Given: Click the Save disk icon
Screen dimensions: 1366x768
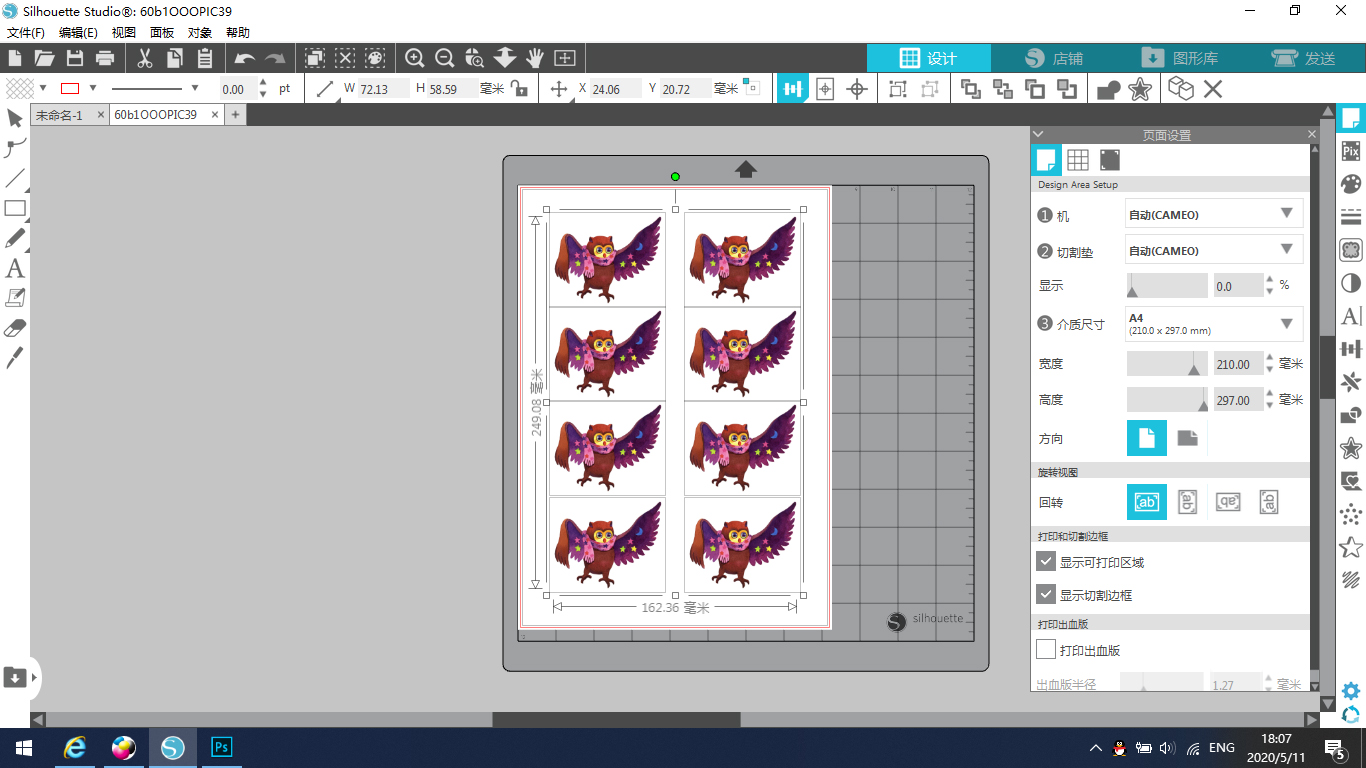Looking at the screenshot, I should tap(74, 58).
